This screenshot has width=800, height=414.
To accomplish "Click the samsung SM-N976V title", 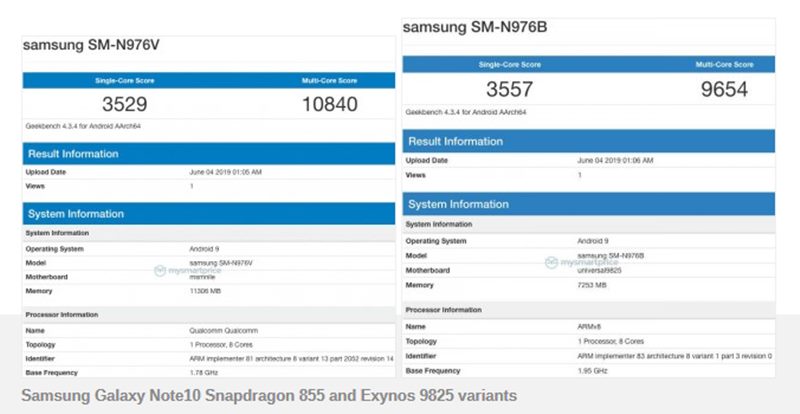I will [91, 45].
